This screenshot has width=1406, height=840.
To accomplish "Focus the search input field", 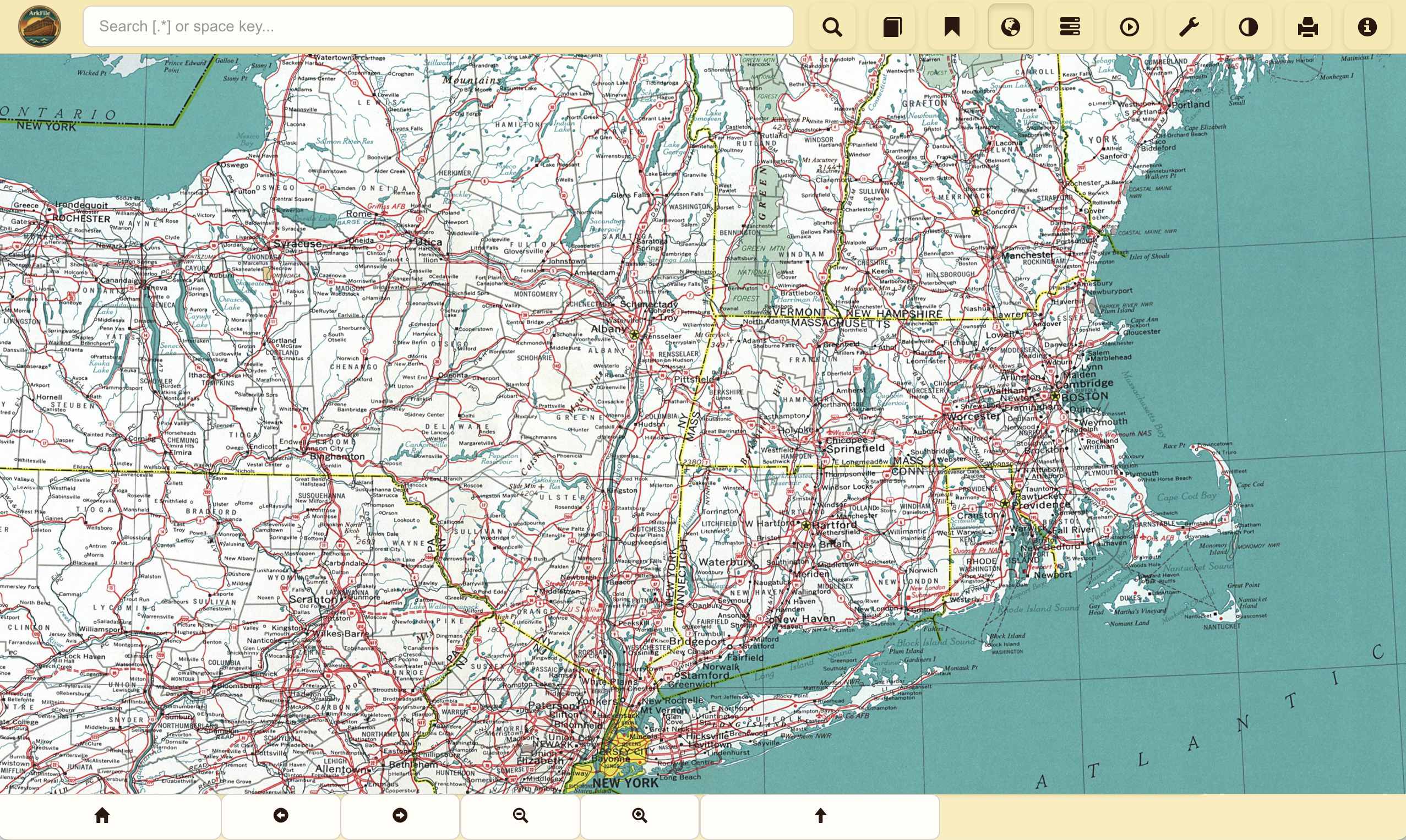I will 438,26.
